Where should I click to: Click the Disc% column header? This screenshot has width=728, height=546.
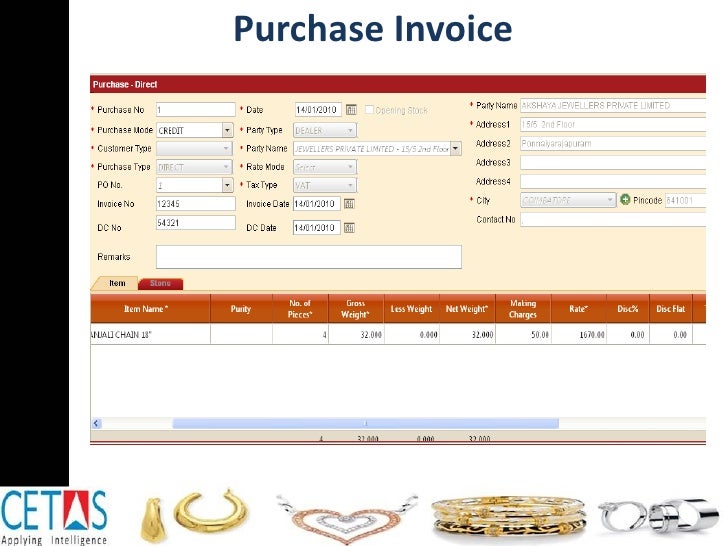click(x=628, y=309)
